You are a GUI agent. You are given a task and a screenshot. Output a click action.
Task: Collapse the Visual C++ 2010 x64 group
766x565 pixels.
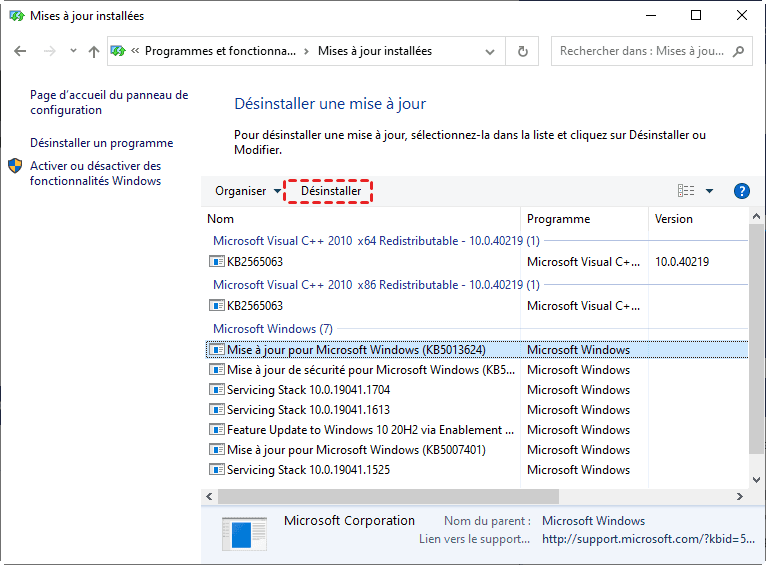[x=376, y=241]
